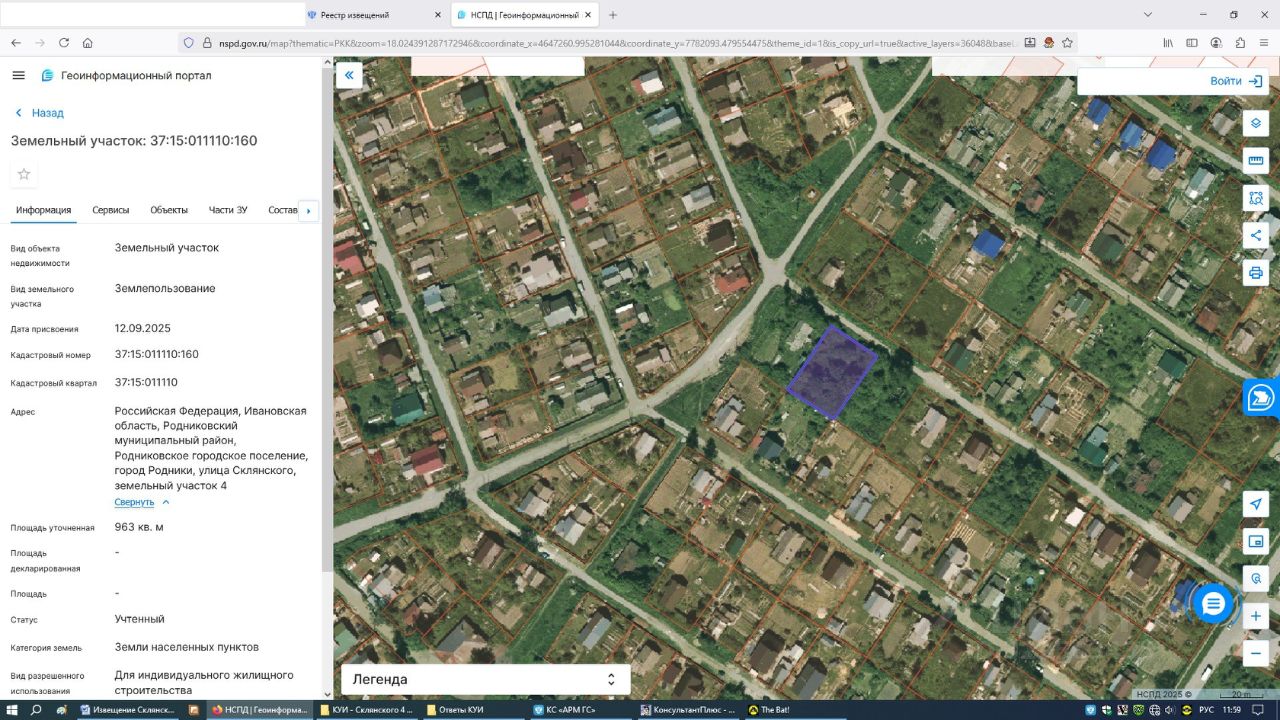Click the status value Учтенный
The width and height of the screenshot is (1280, 720).
(x=140, y=619)
